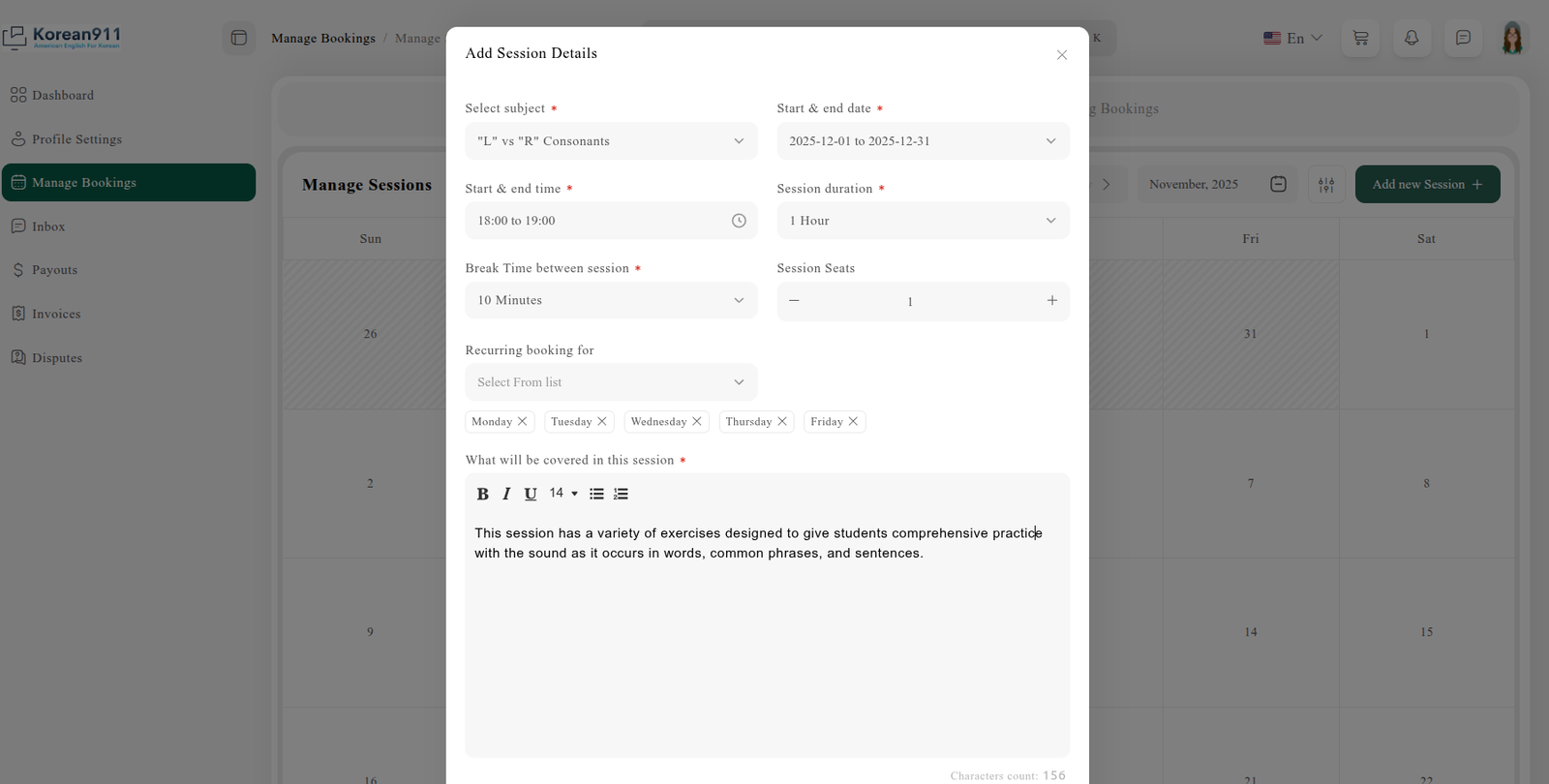Expand the Session duration dropdown

pyautogui.click(x=923, y=221)
